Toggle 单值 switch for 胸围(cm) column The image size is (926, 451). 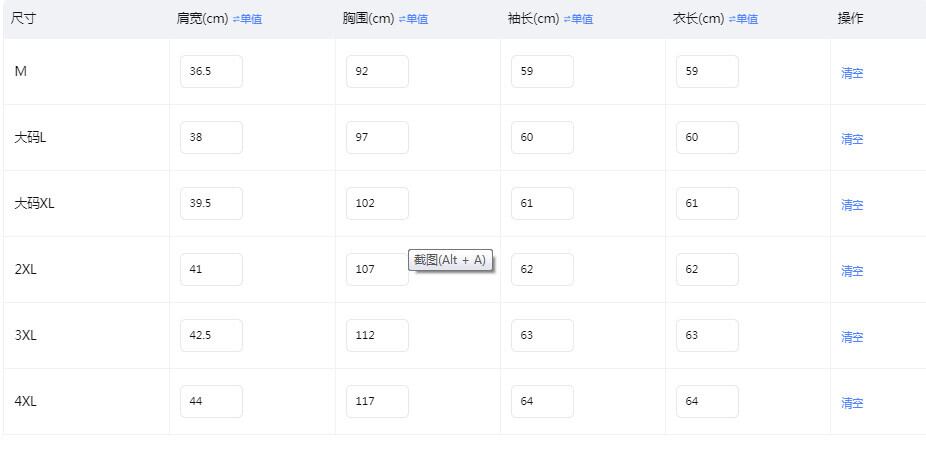(x=413, y=19)
